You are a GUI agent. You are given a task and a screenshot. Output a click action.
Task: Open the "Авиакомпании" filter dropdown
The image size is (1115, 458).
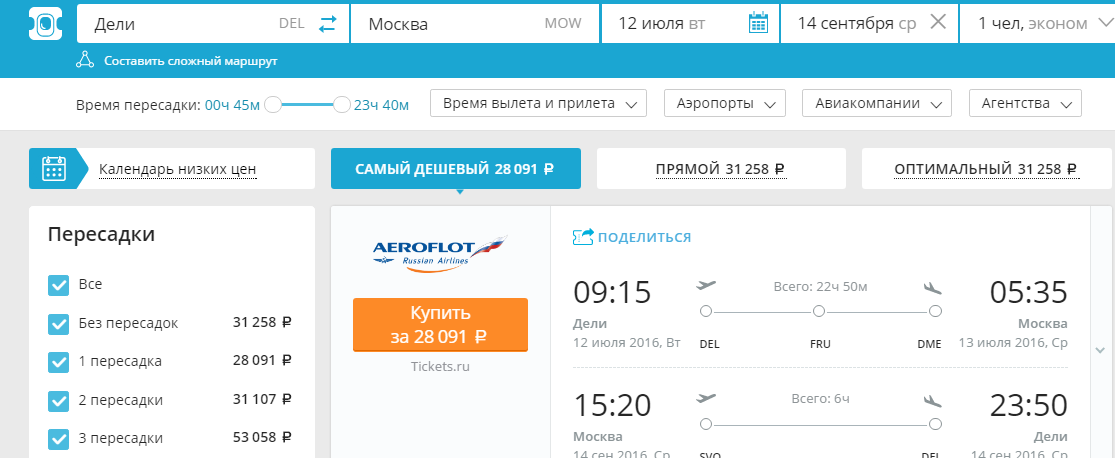click(880, 103)
